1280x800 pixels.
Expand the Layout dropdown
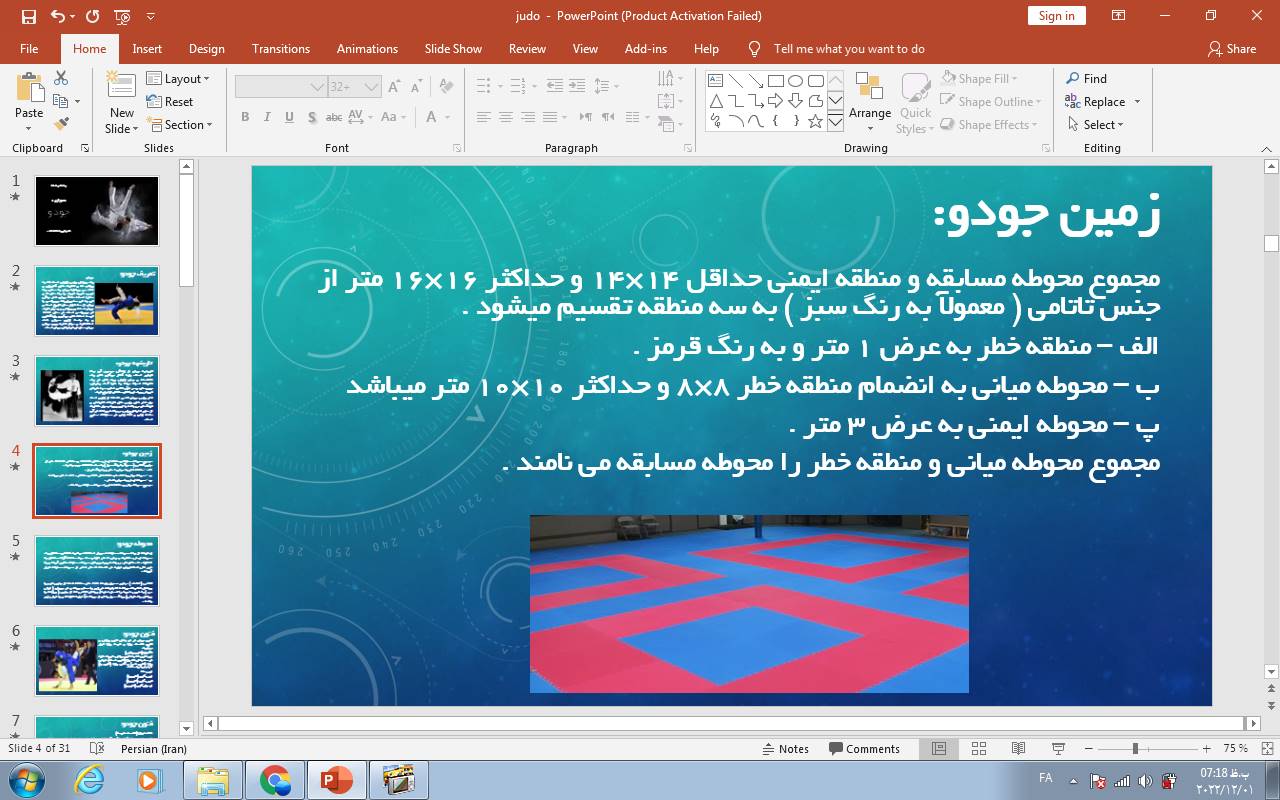click(x=178, y=79)
